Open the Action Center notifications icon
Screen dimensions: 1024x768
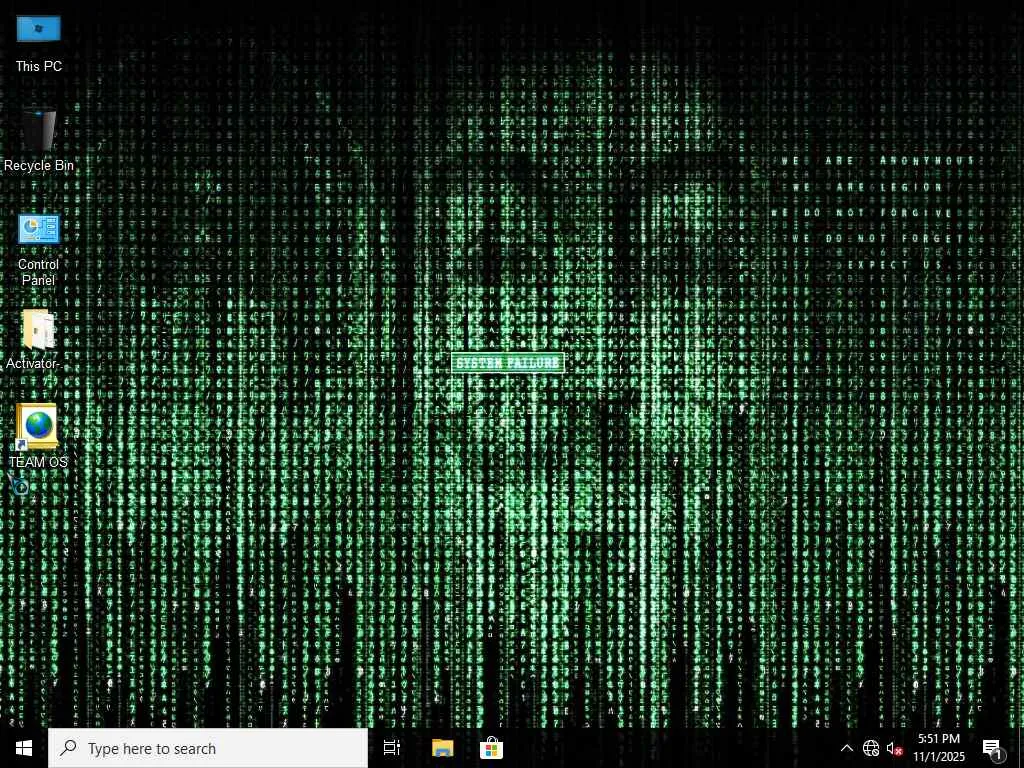click(x=993, y=749)
